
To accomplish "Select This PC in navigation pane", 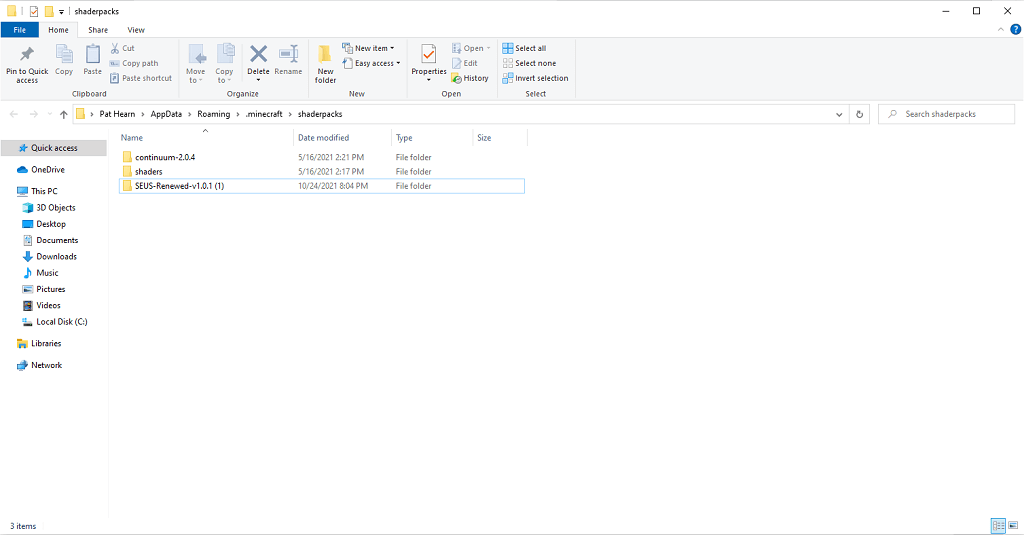I will (x=44, y=191).
